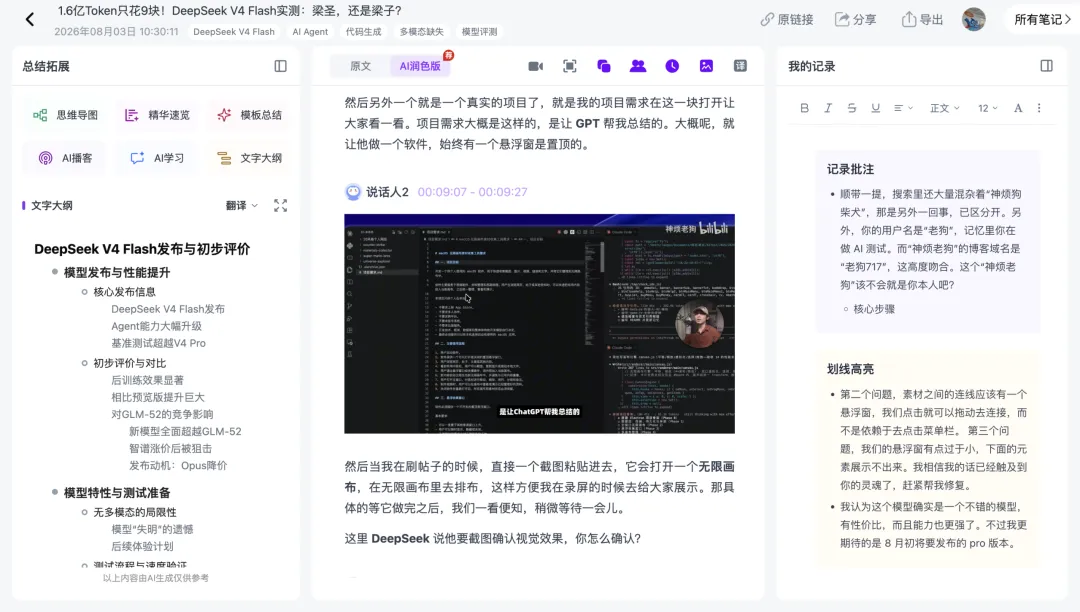The width and height of the screenshot is (1080, 612).
Task: Click the 说话人2 speaker avatar
Action: (353, 192)
